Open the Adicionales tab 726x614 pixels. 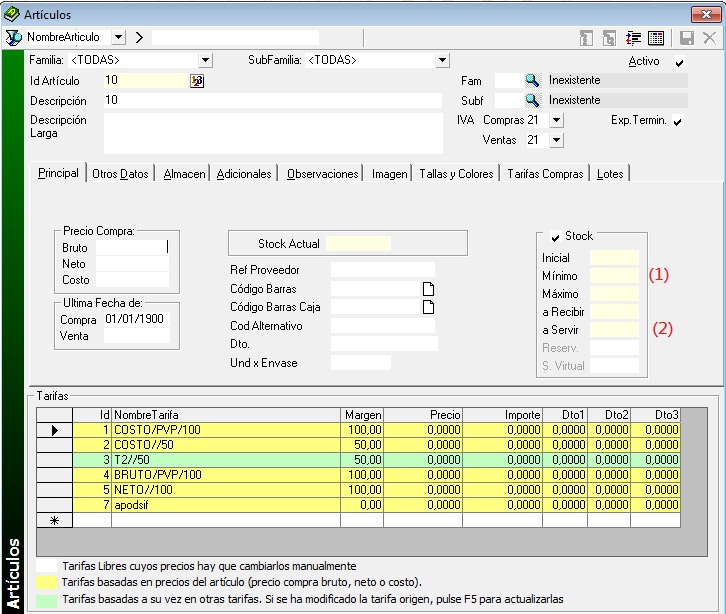point(244,174)
